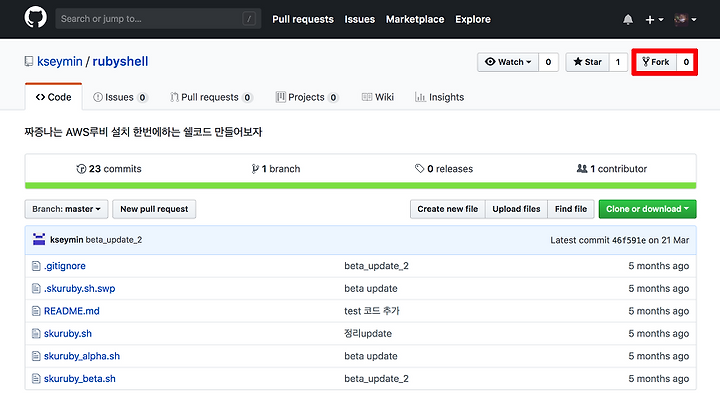Open the GitHub Octocat home logo
720x397 pixels.
pos(35,18)
